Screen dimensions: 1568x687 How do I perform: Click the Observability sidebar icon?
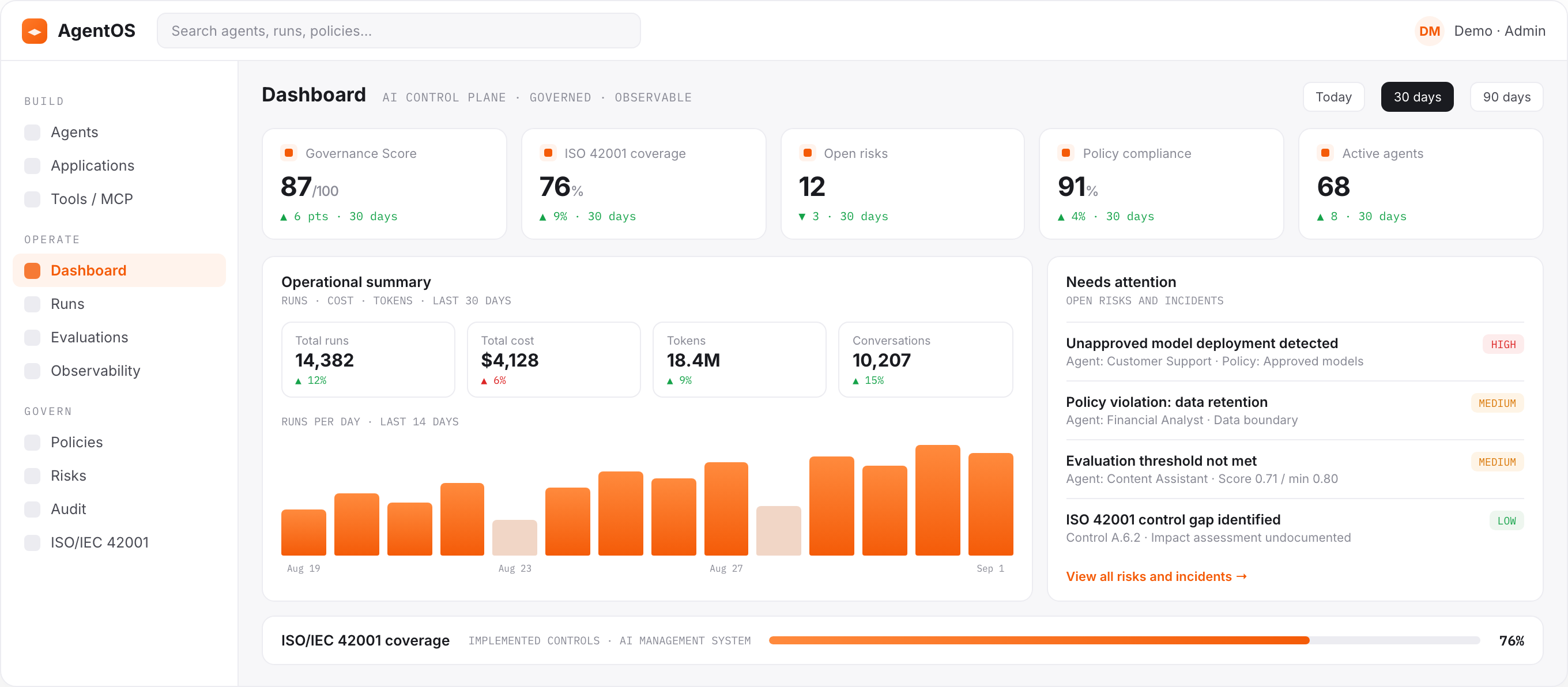(x=32, y=371)
